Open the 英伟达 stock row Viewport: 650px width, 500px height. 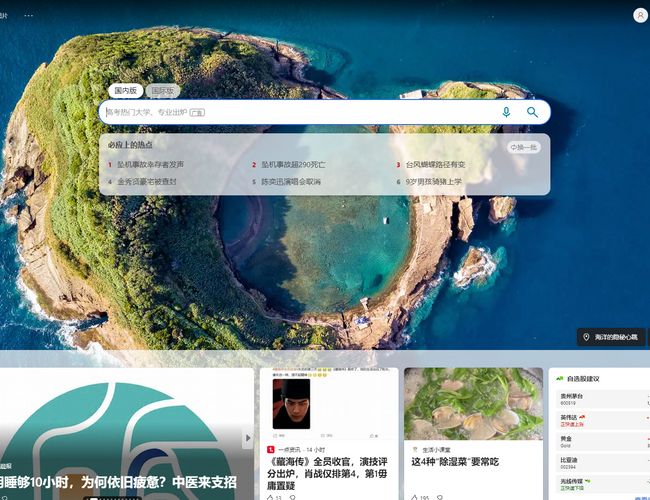coord(603,420)
